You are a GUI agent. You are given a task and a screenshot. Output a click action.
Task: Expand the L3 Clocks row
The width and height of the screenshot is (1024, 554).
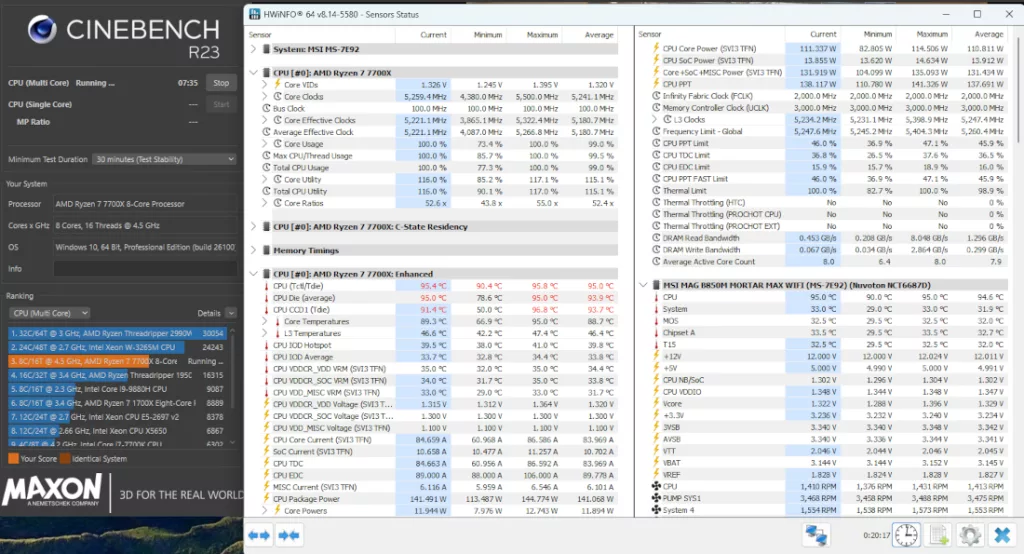654,120
